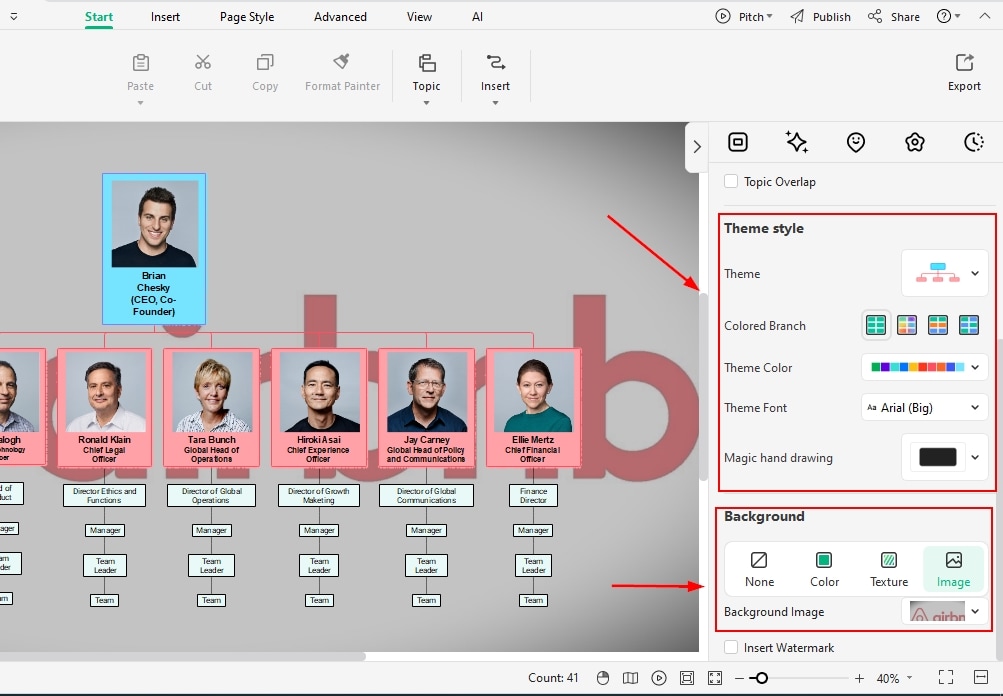This screenshot has height=696, width=1003.
Task: Open Background Image dropdown
Action: click(945, 612)
